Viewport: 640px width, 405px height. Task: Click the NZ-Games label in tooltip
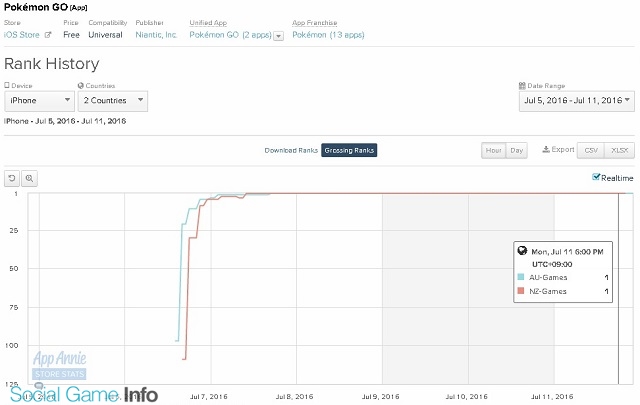point(548,291)
